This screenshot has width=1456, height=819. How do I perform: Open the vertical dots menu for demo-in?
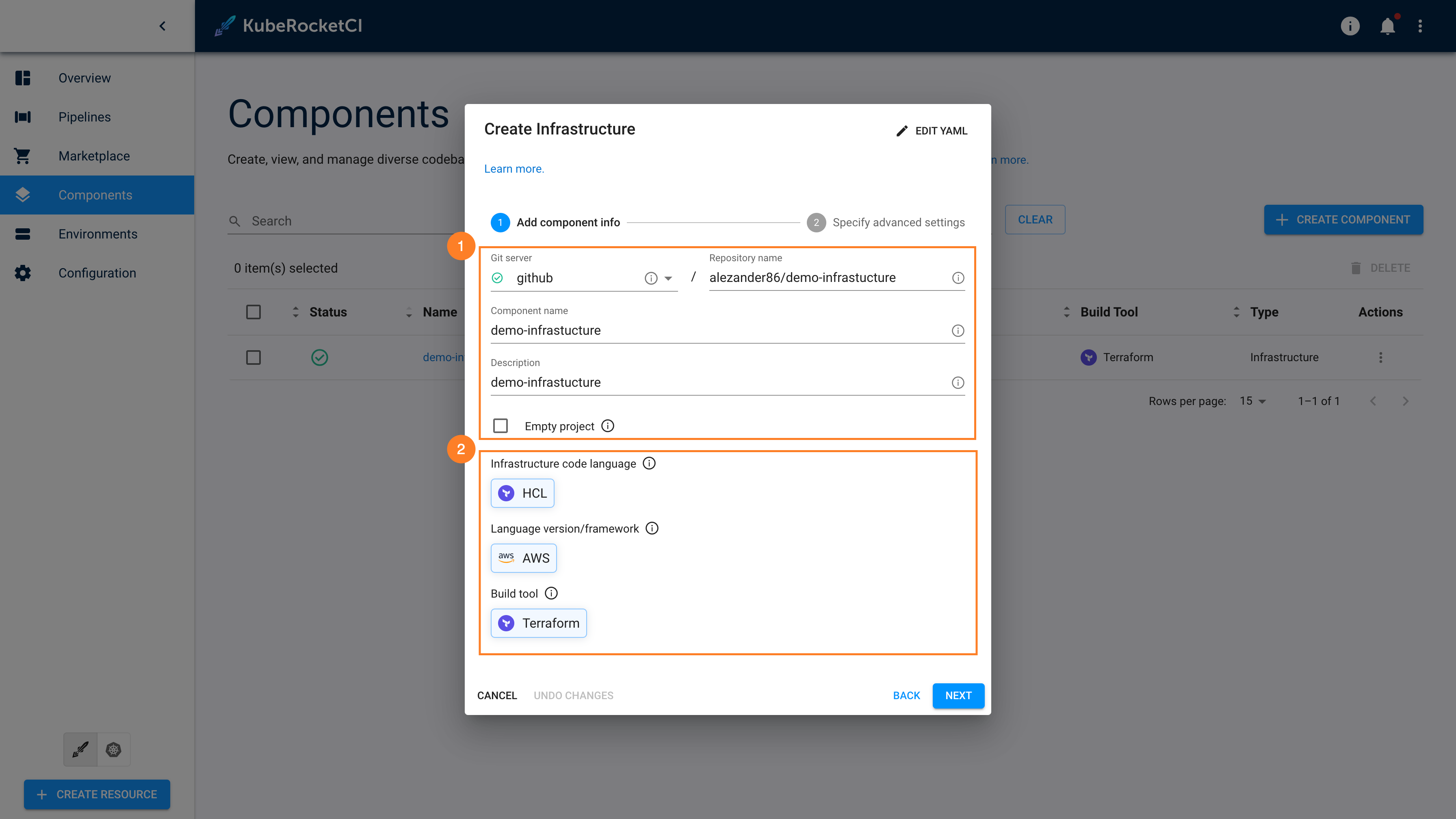tap(1381, 358)
